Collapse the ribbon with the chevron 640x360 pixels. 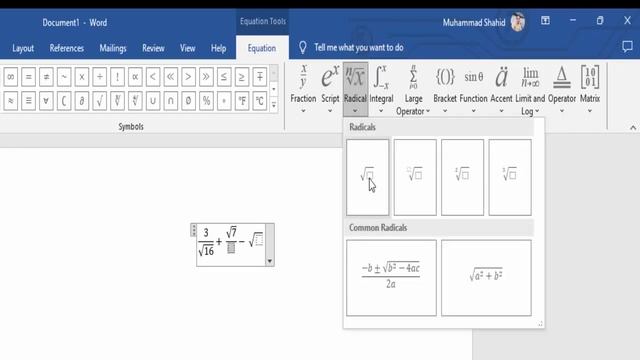pos(633,128)
